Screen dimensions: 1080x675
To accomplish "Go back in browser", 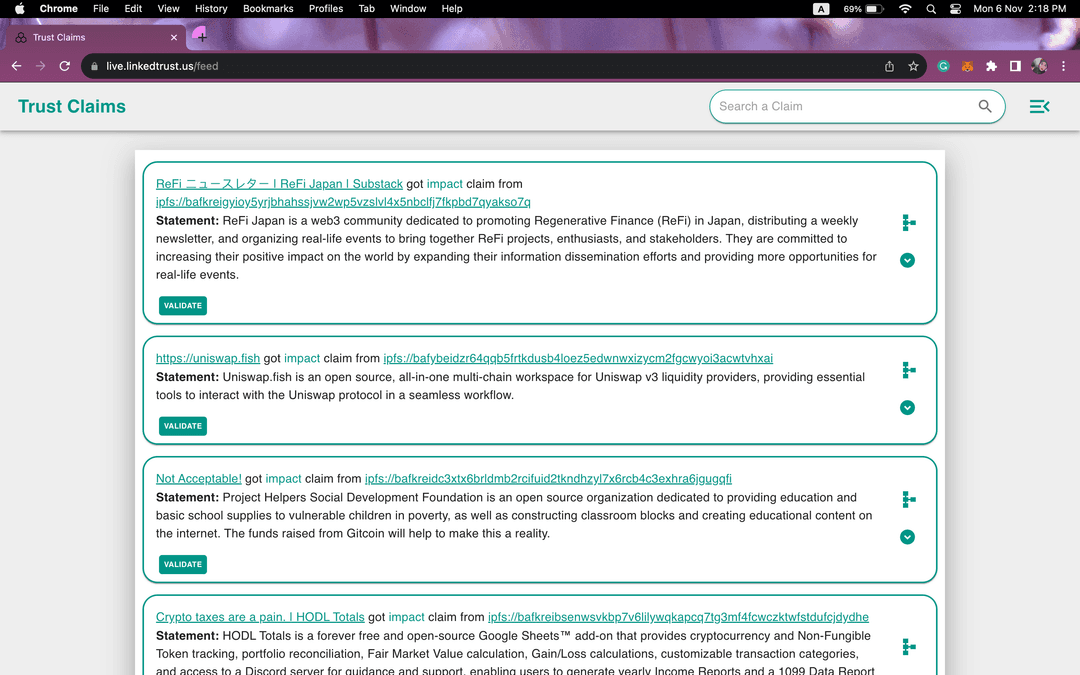I will pos(17,66).
